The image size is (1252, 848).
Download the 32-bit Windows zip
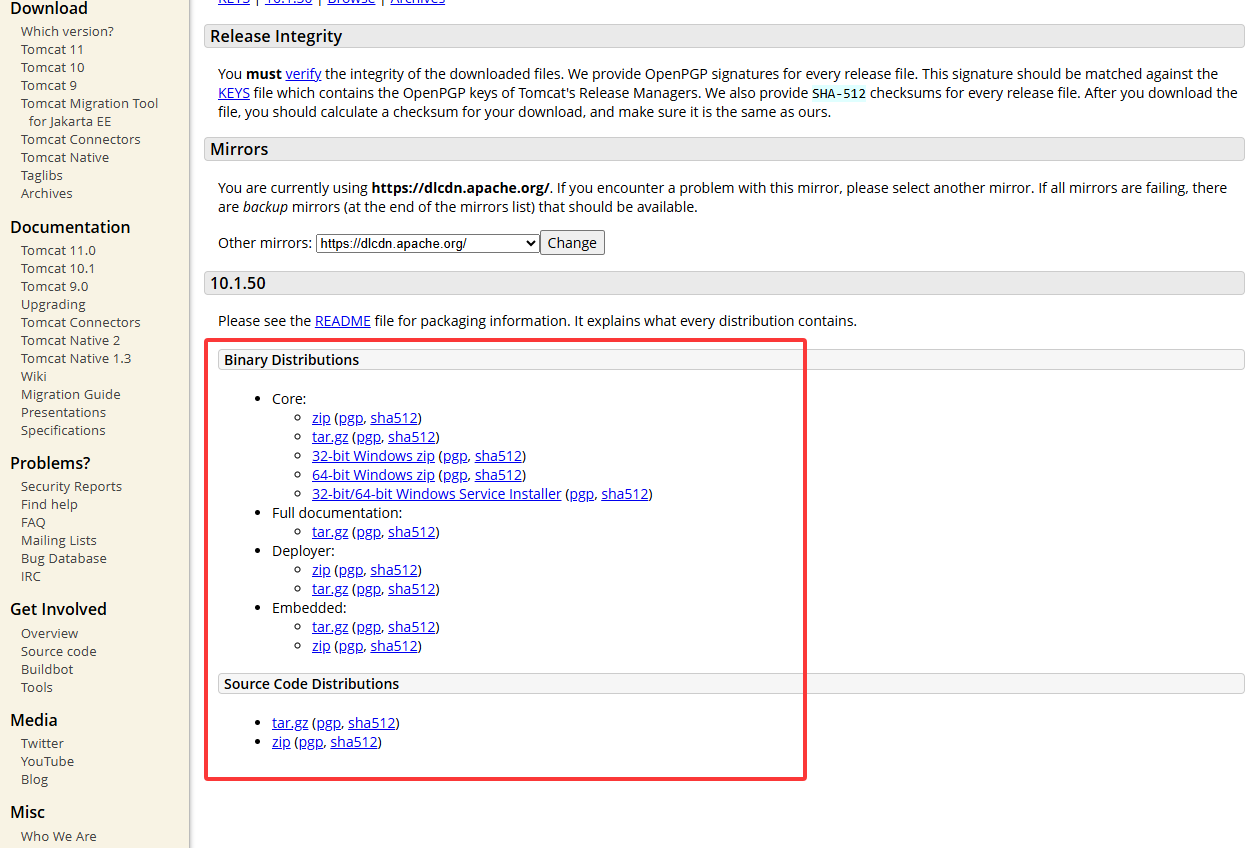pos(373,456)
